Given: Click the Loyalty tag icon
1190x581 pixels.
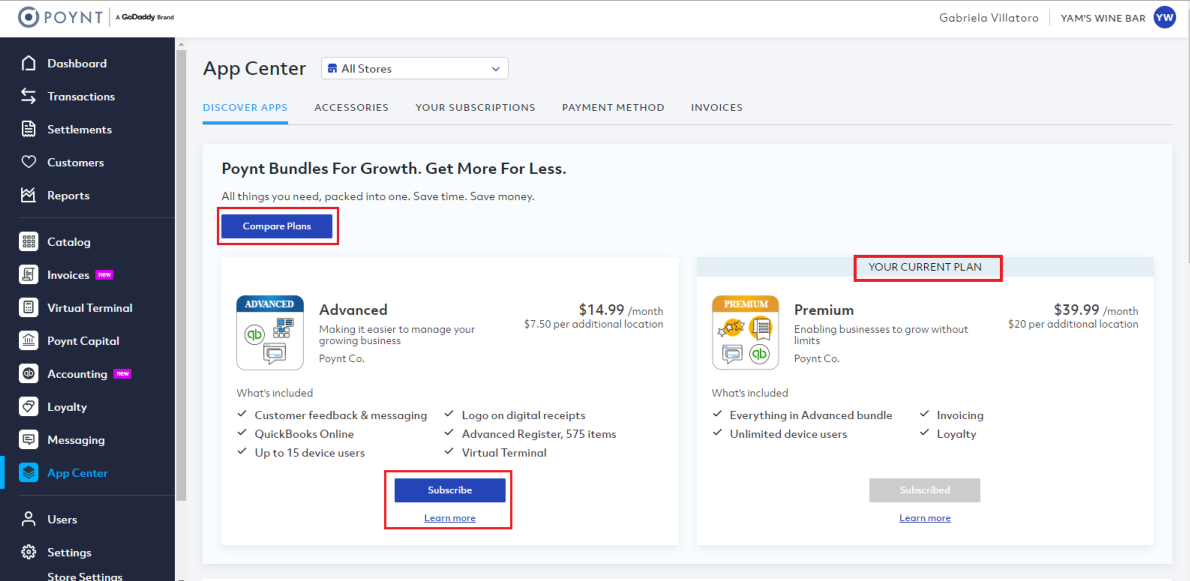Looking at the screenshot, I should pos(29,407).
